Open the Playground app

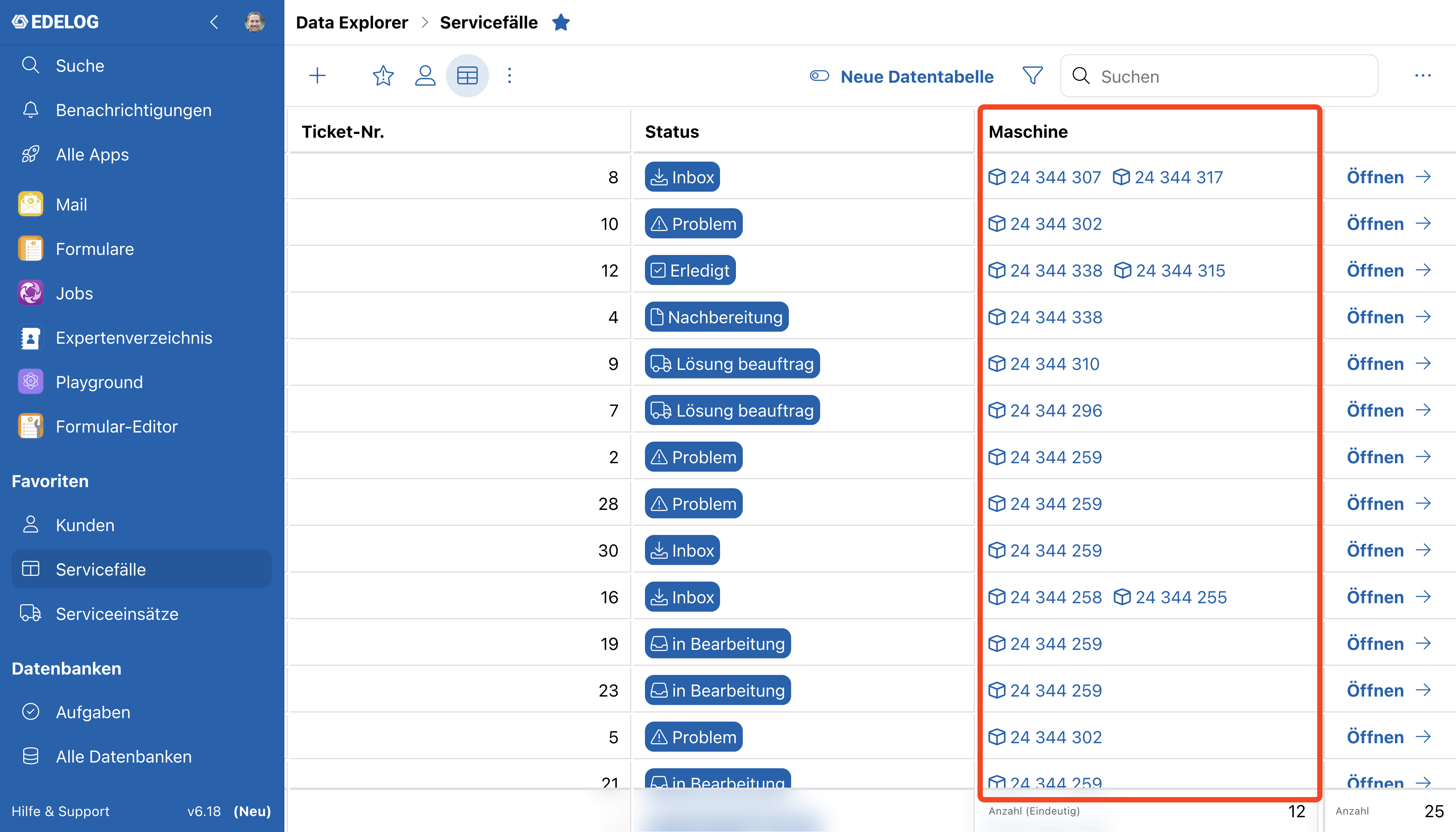(141, 382)
